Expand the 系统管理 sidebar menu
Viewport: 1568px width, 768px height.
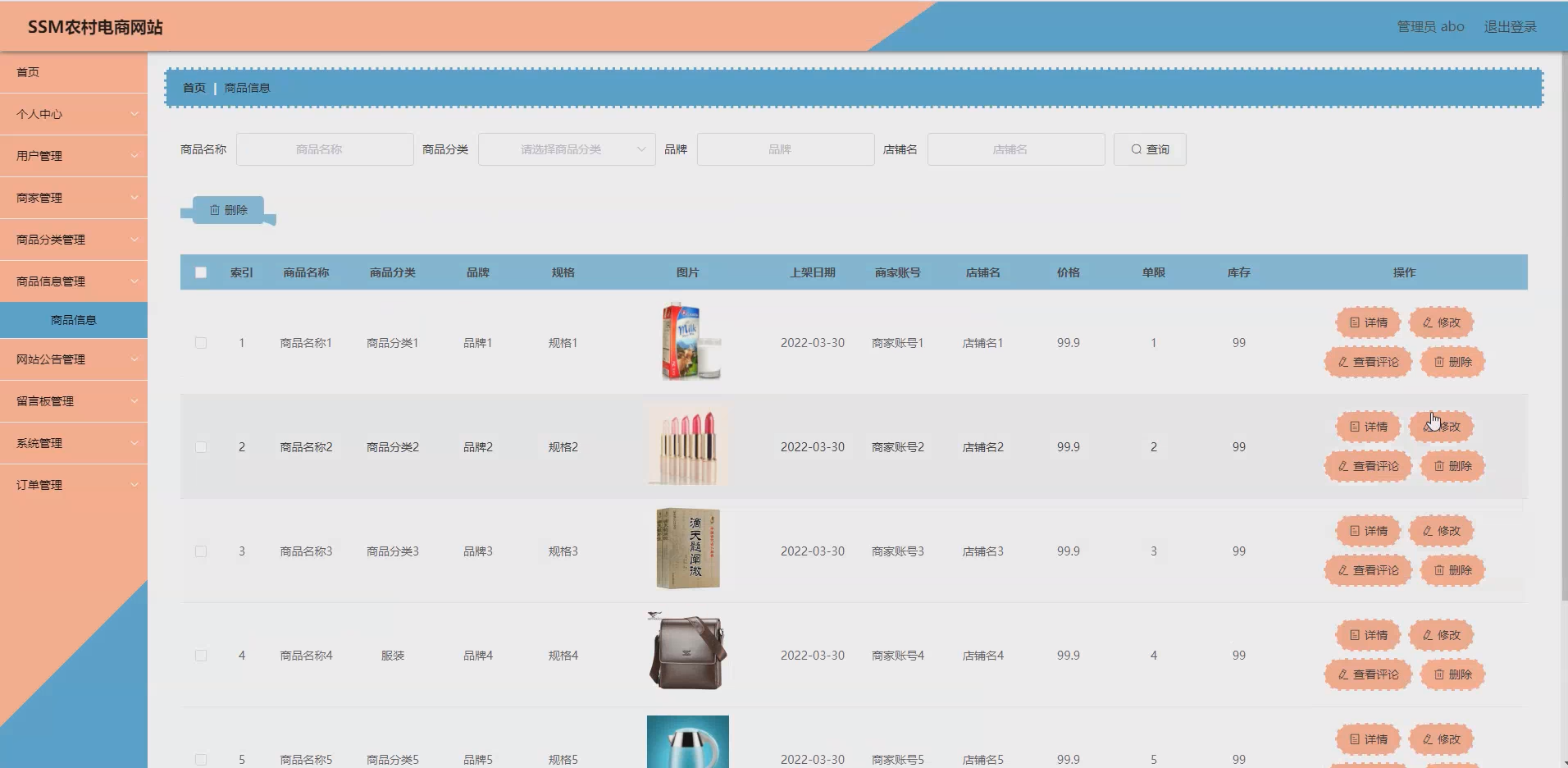(x=74, y=443)
